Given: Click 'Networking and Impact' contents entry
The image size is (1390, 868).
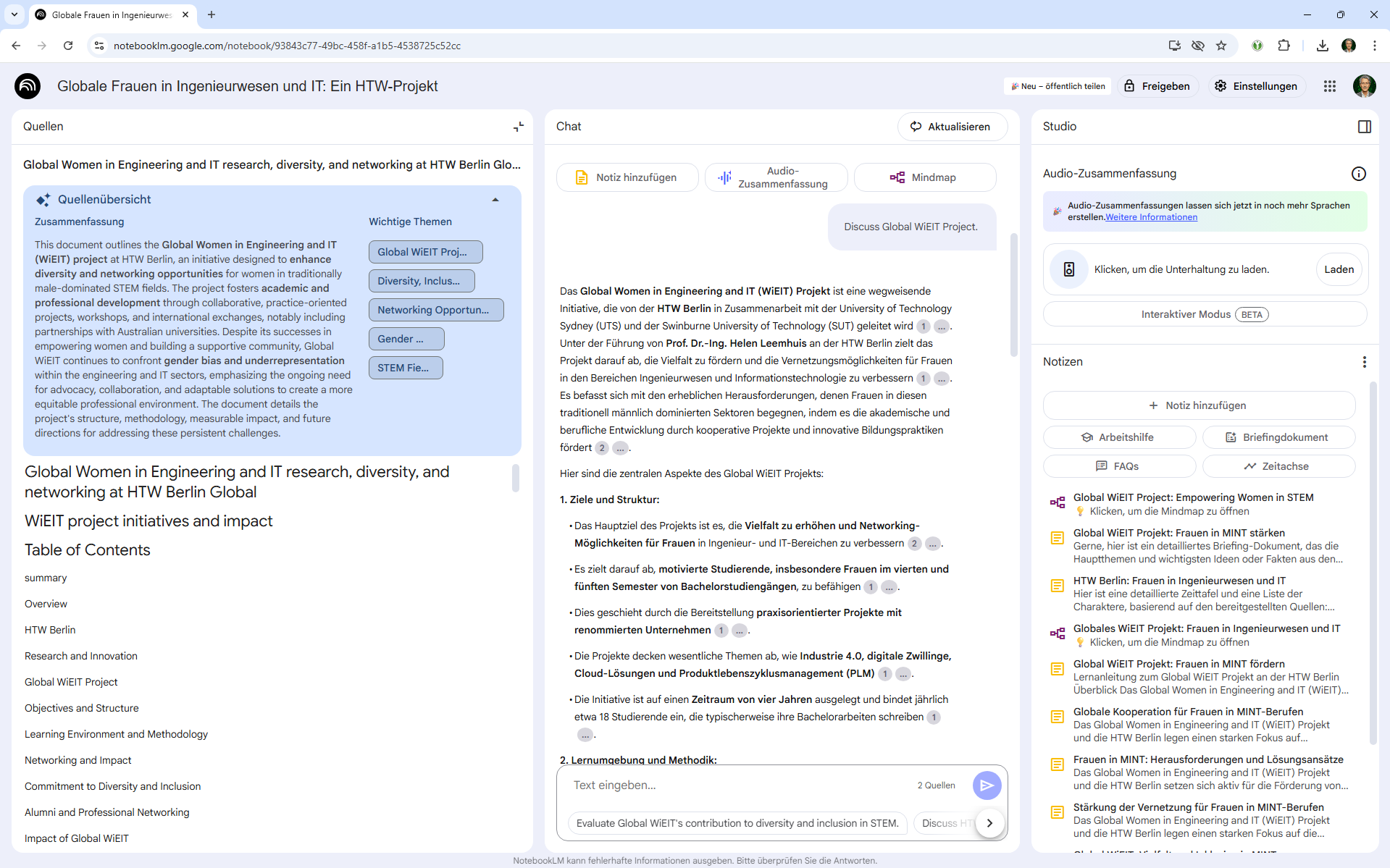Looking at the screenshot, I should (78, 760).
